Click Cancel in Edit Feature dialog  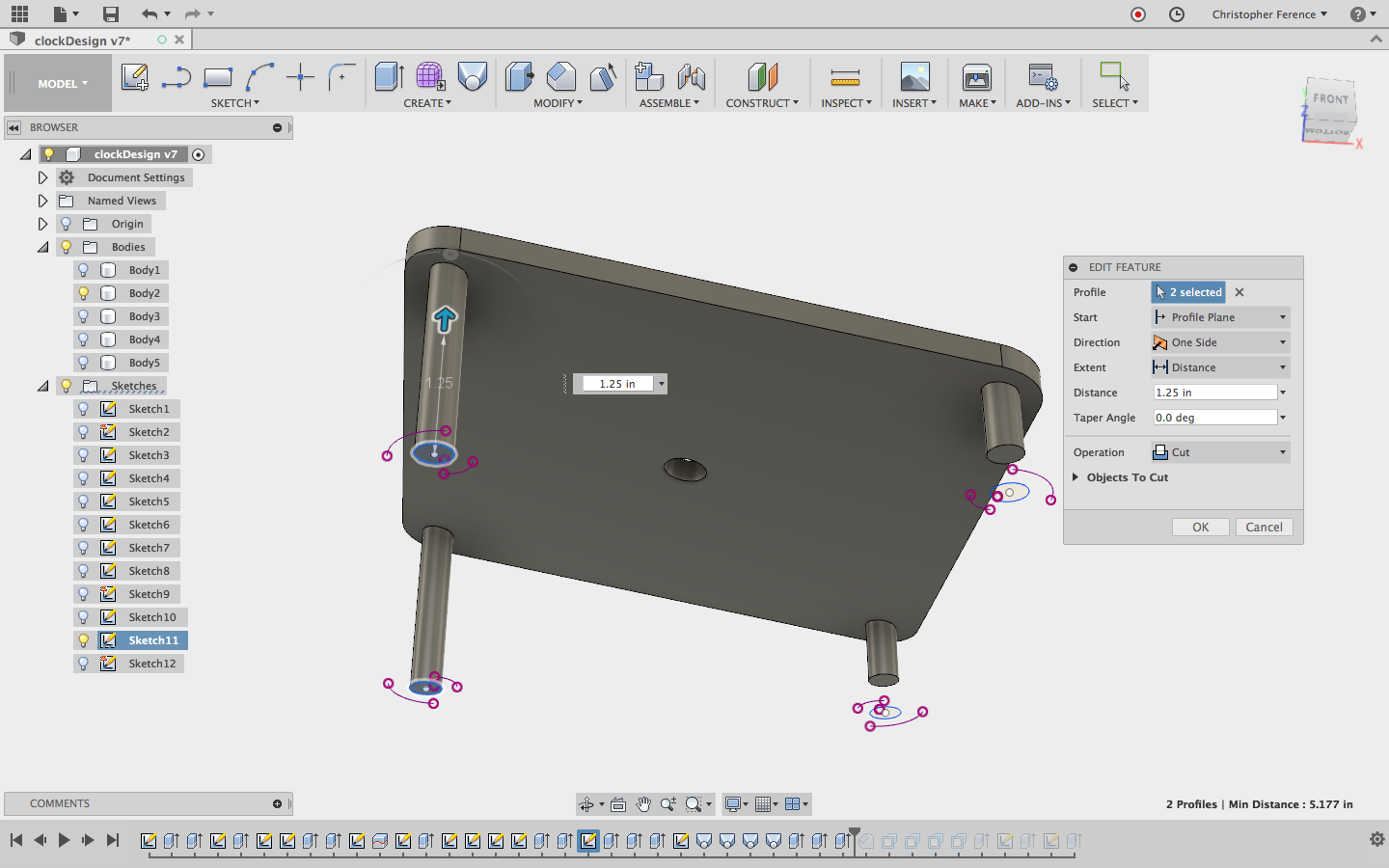click(x=1264, y=528)
